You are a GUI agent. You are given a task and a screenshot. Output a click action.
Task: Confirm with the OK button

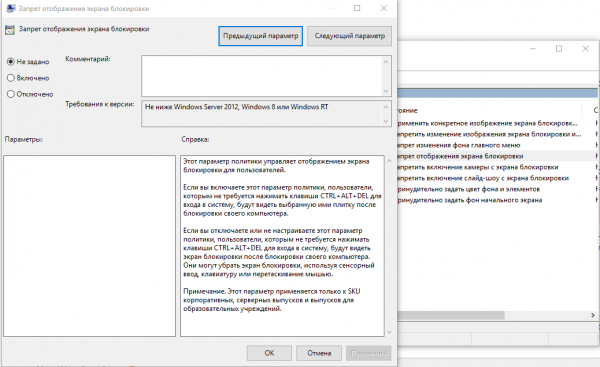269,353
